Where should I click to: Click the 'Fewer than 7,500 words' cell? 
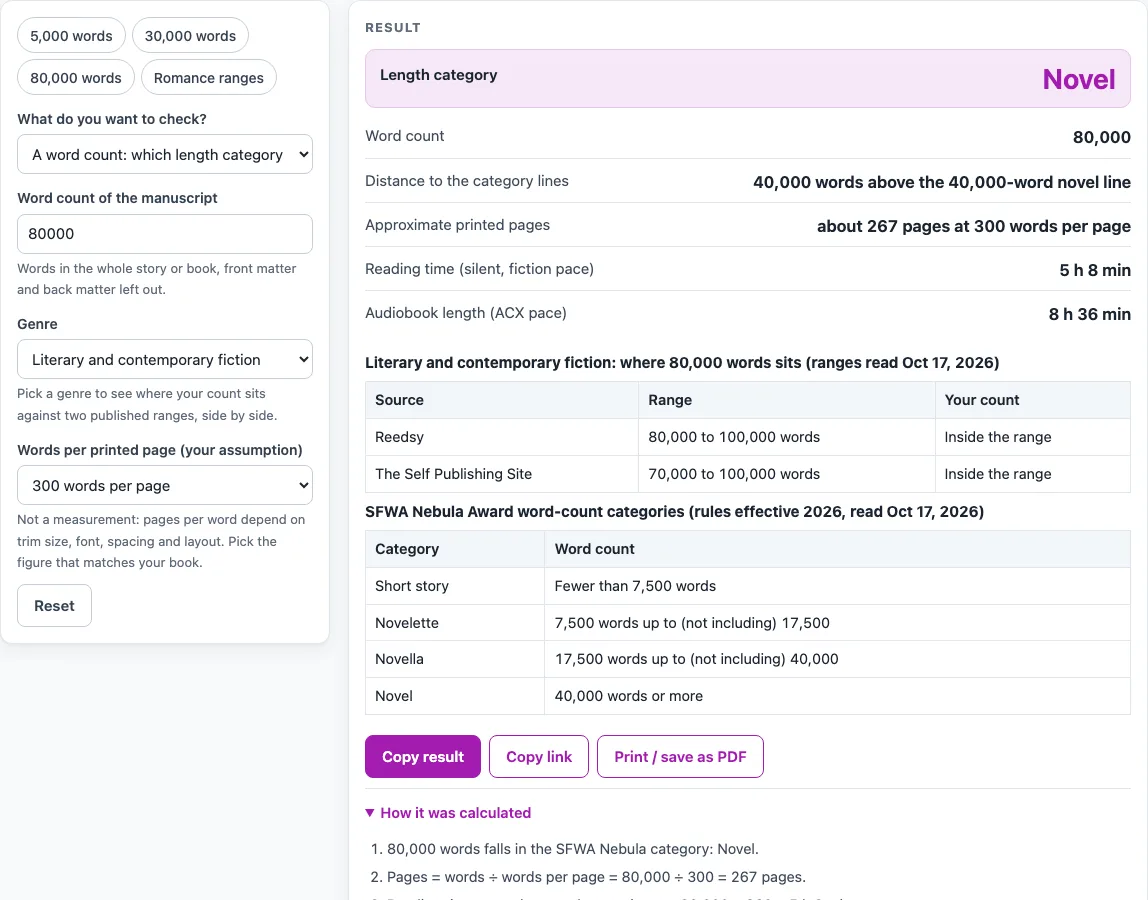click(x=838, y=586)
